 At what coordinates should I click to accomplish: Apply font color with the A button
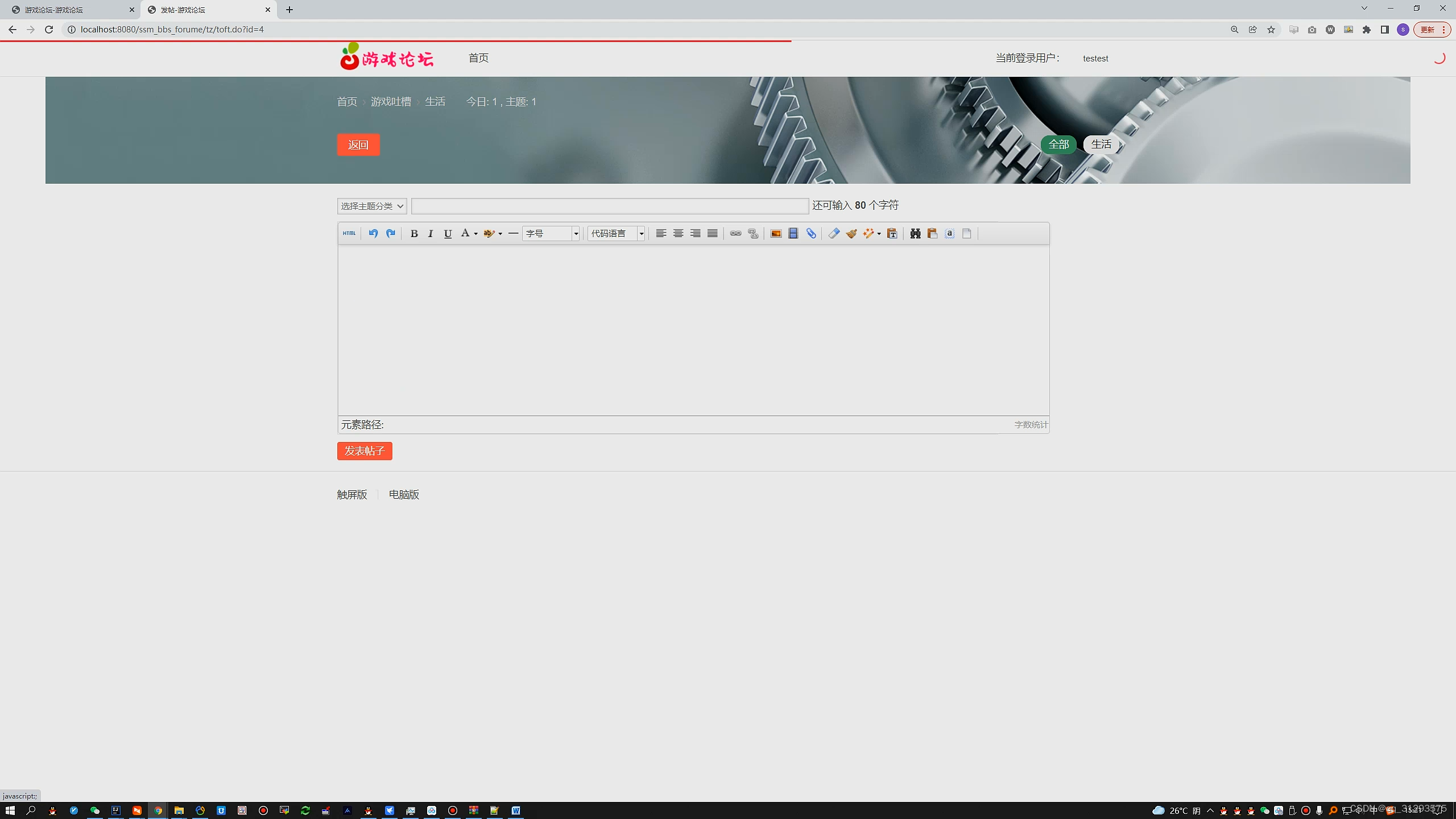(465, 233)
